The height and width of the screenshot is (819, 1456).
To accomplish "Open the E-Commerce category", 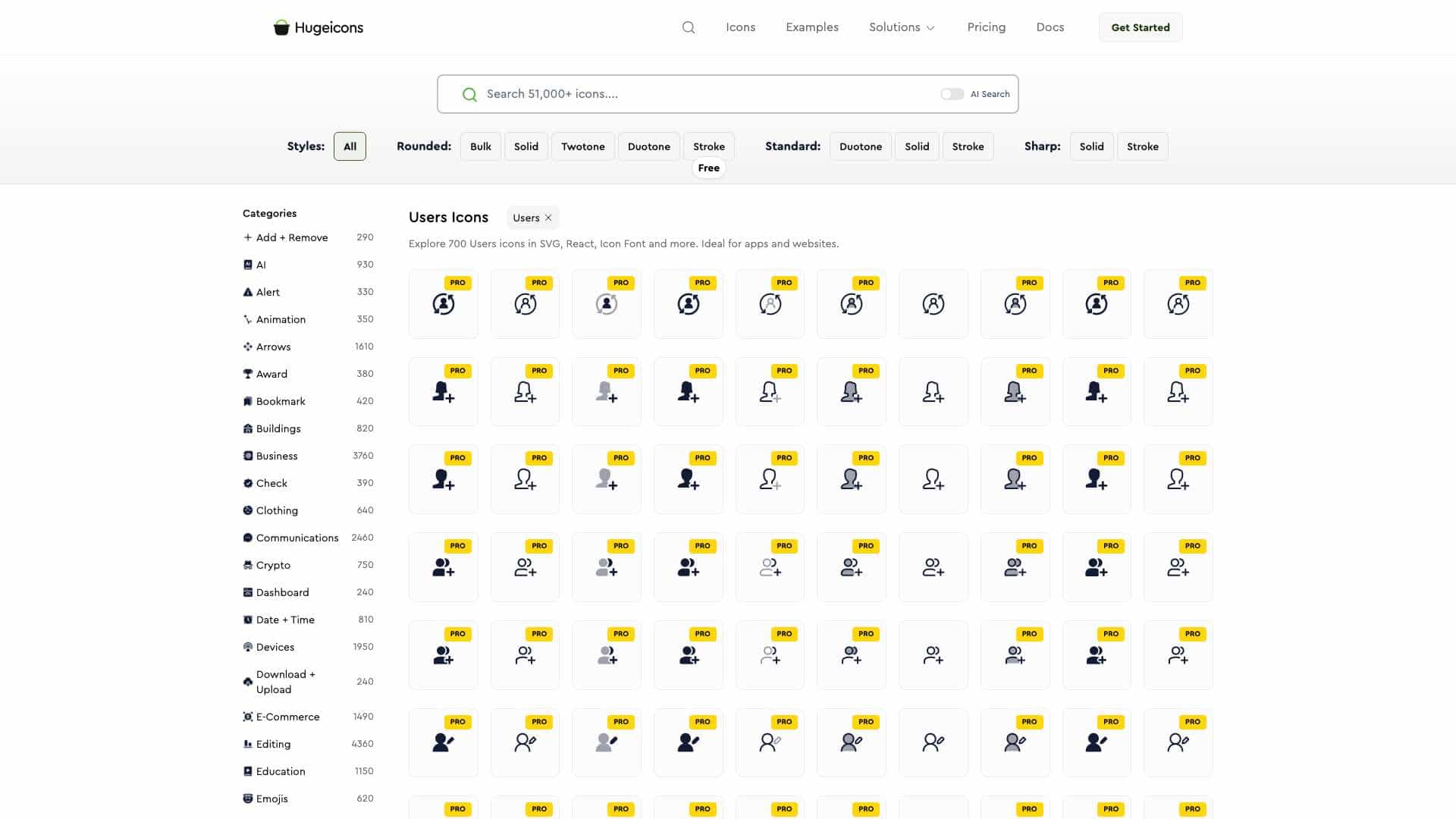I will pos(308,717).
